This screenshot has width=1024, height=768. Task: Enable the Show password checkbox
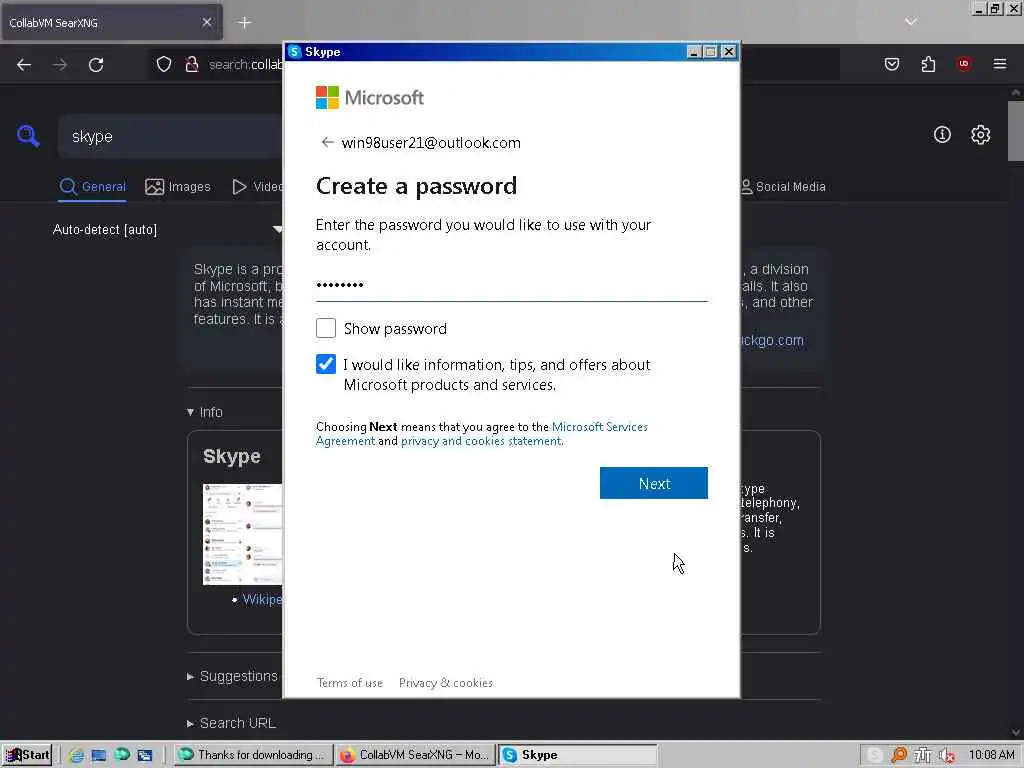(326, 328)
